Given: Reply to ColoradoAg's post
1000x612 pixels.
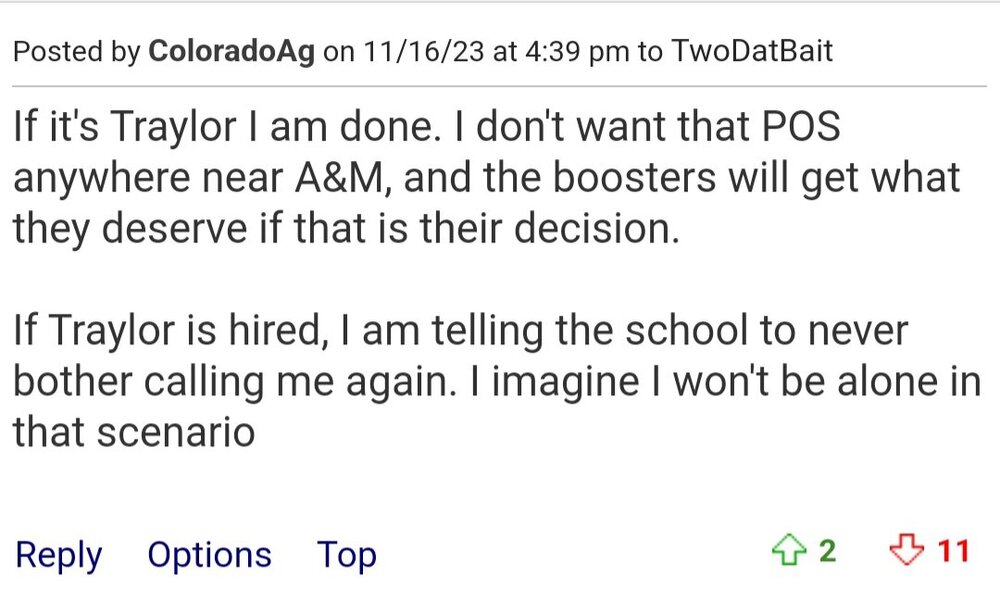Looking at the screenshot, I should click(x=58, y=555).
